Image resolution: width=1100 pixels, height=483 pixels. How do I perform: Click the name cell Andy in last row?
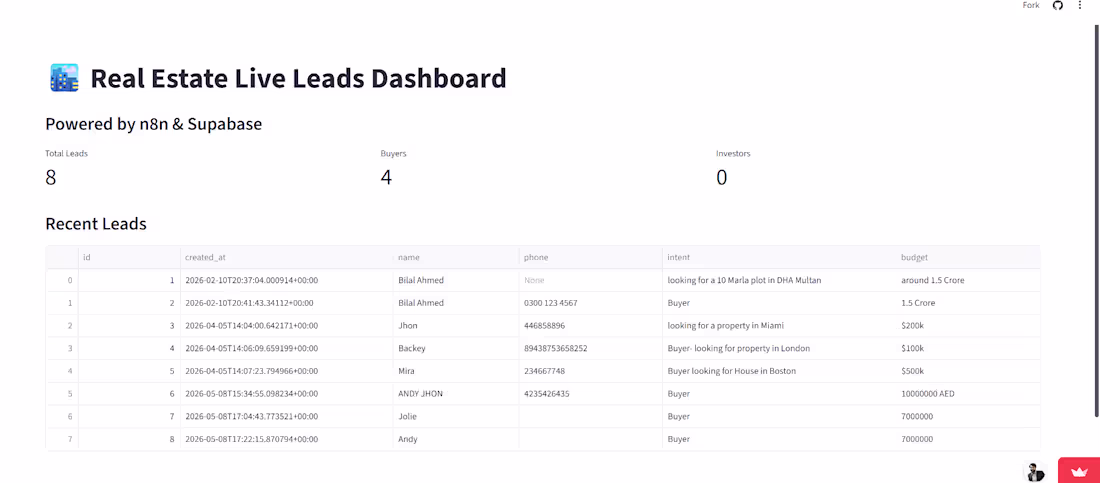pyautogui.click(x=456, y=439)
